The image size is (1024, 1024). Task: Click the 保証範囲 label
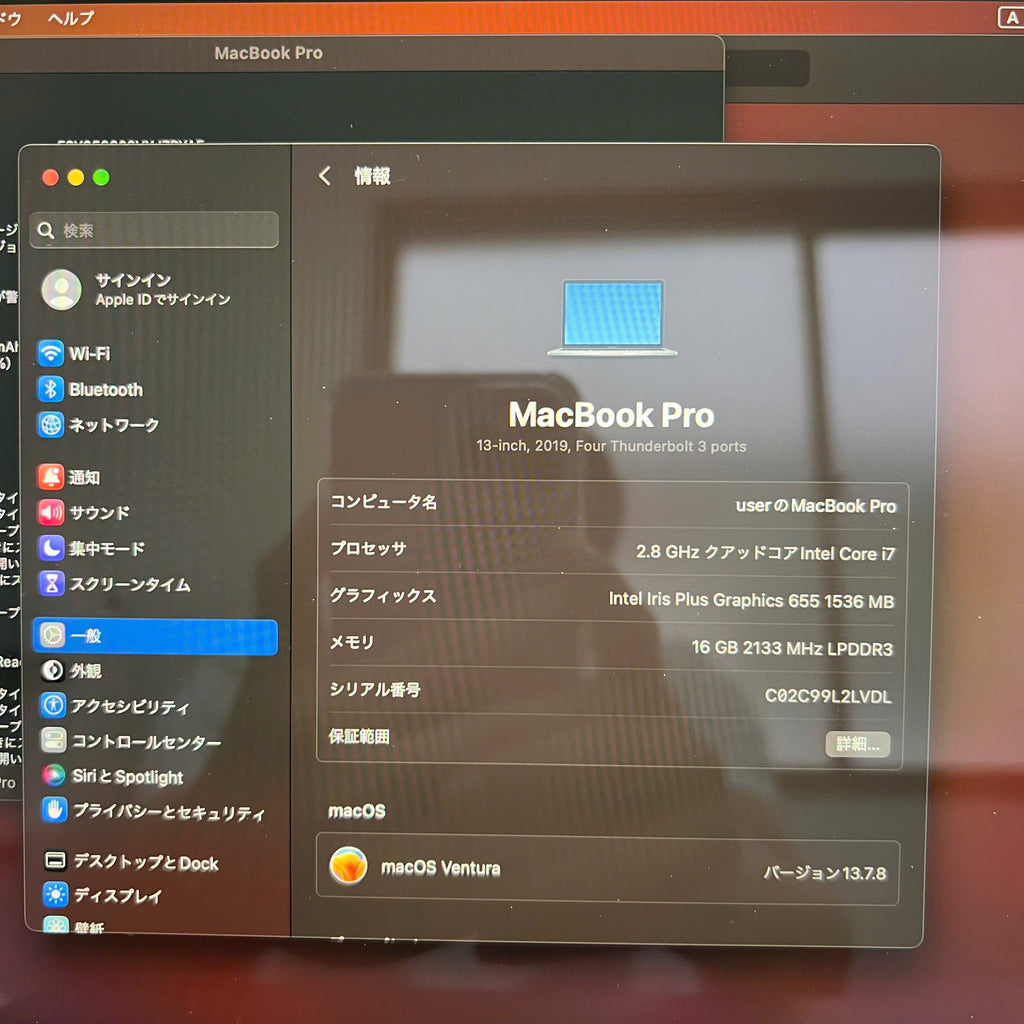(359, 737)
